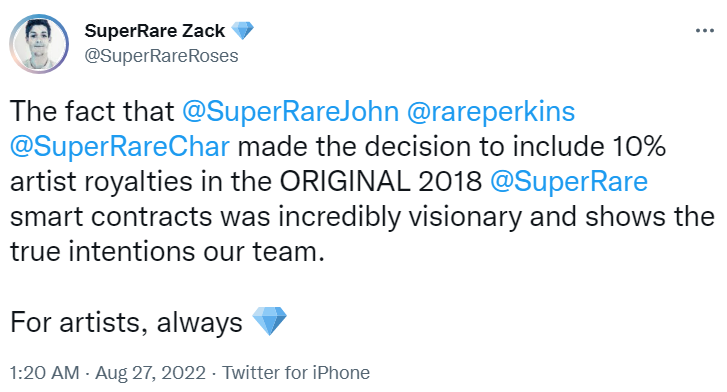Open the Twitter for iPhone source link
The image size is (727, 392).
296,373
